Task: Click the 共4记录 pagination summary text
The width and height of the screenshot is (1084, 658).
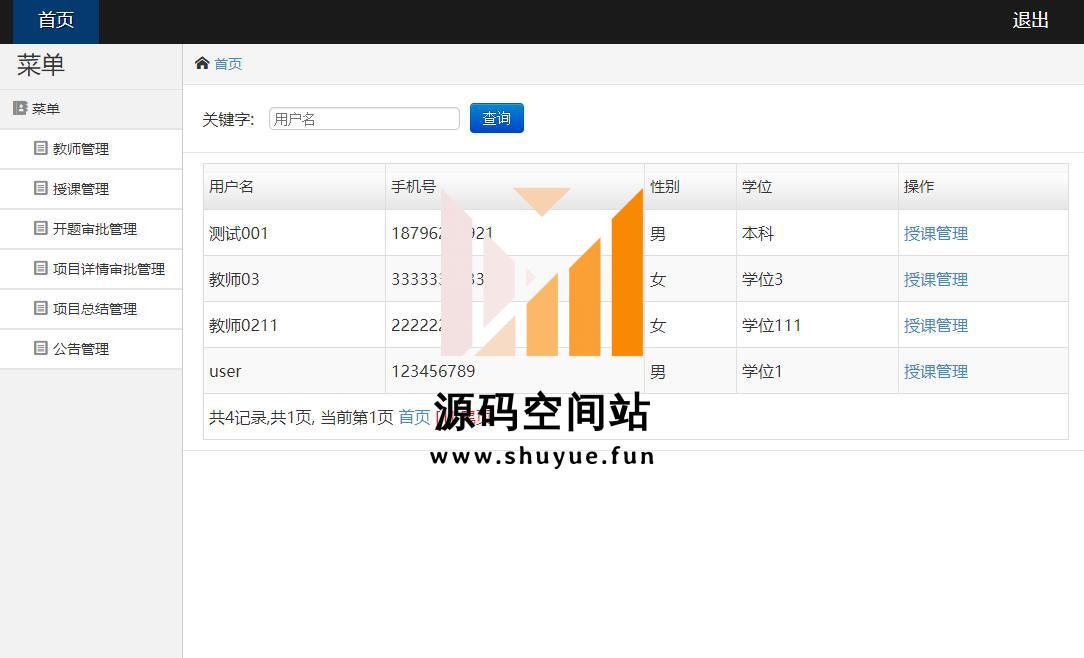Action: coord(301,417)
